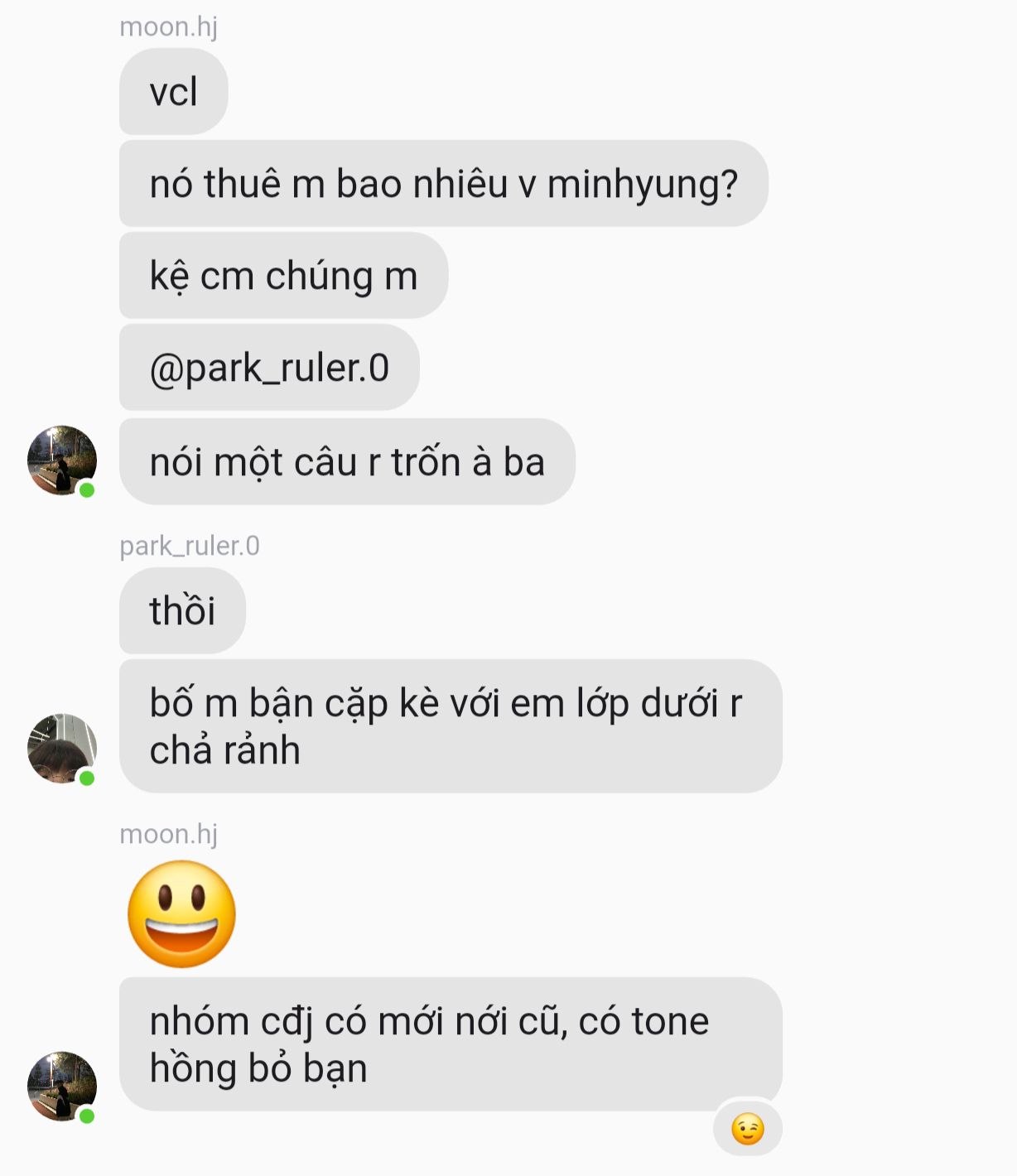Tap moon.hj's avatar beside "nói một câu" message
Viewport: 1017px width, 1176px height.
[62, 460]
